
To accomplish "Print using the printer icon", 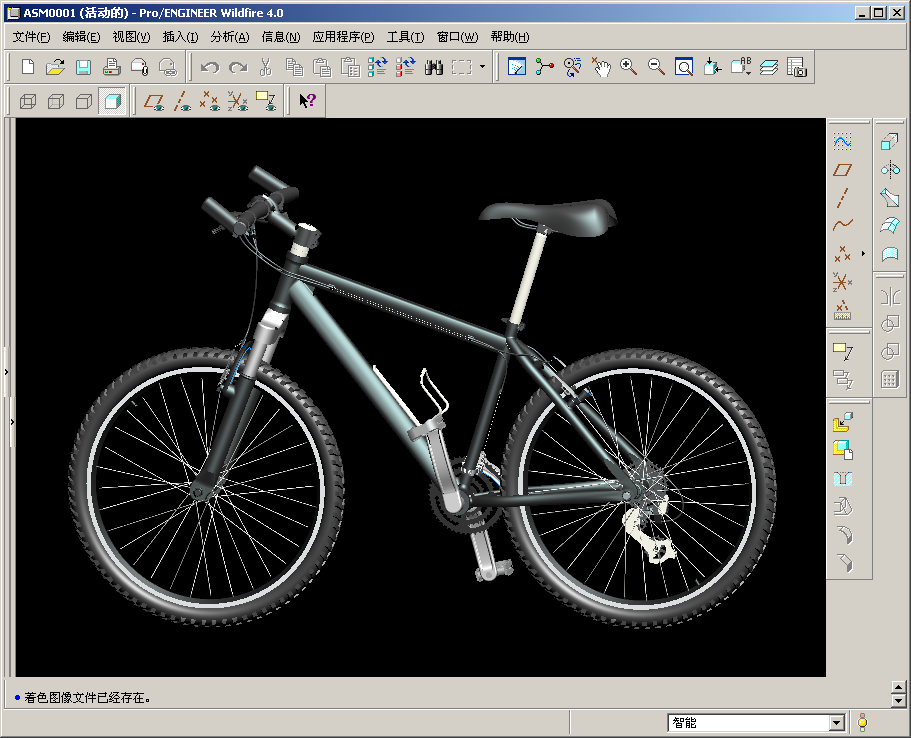I will point(112,67).
